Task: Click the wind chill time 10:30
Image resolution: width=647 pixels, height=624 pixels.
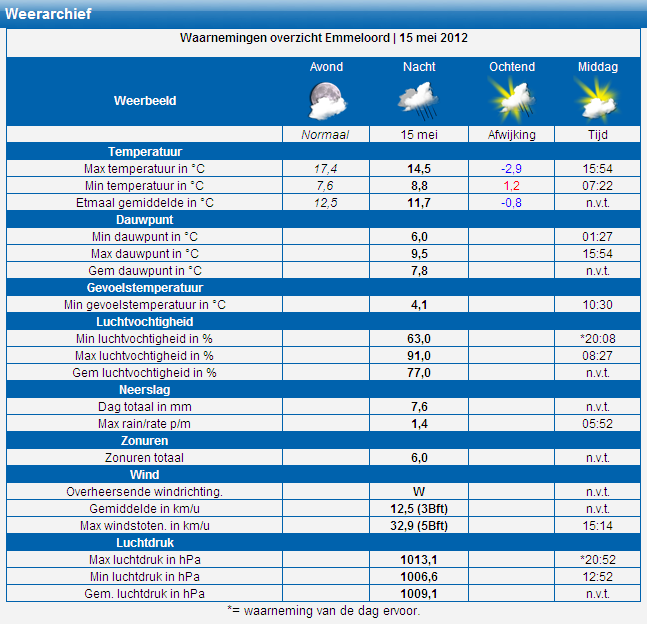Action: [x=597, y=305]
